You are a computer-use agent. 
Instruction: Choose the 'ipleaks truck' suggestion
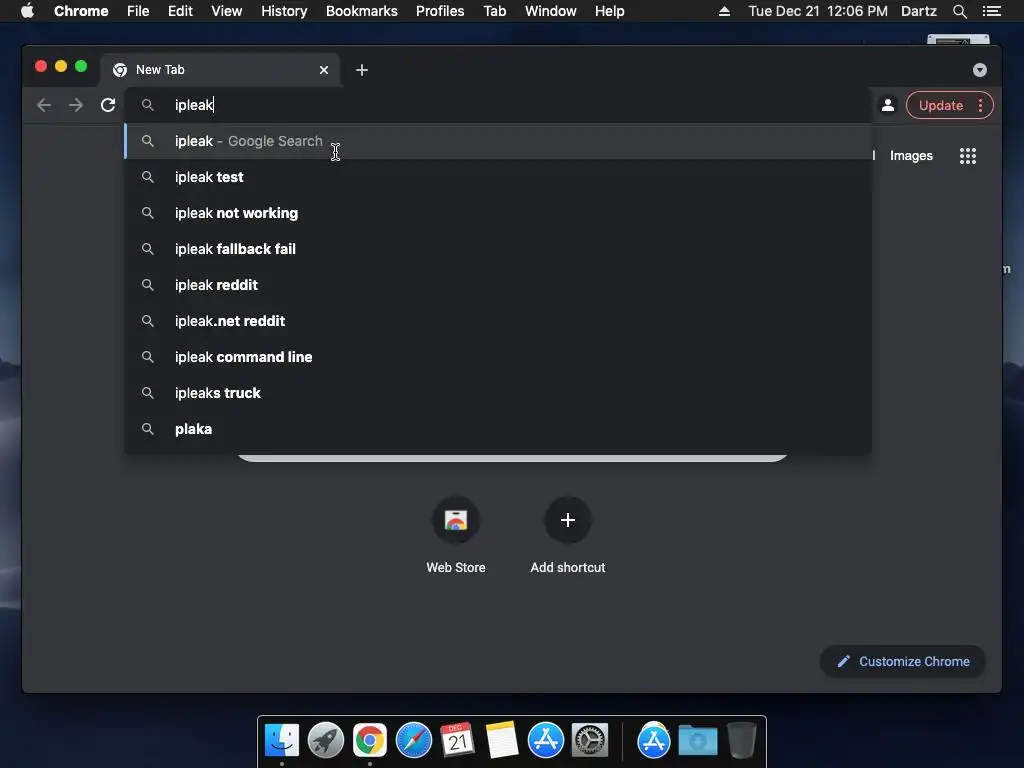[498, 392]
